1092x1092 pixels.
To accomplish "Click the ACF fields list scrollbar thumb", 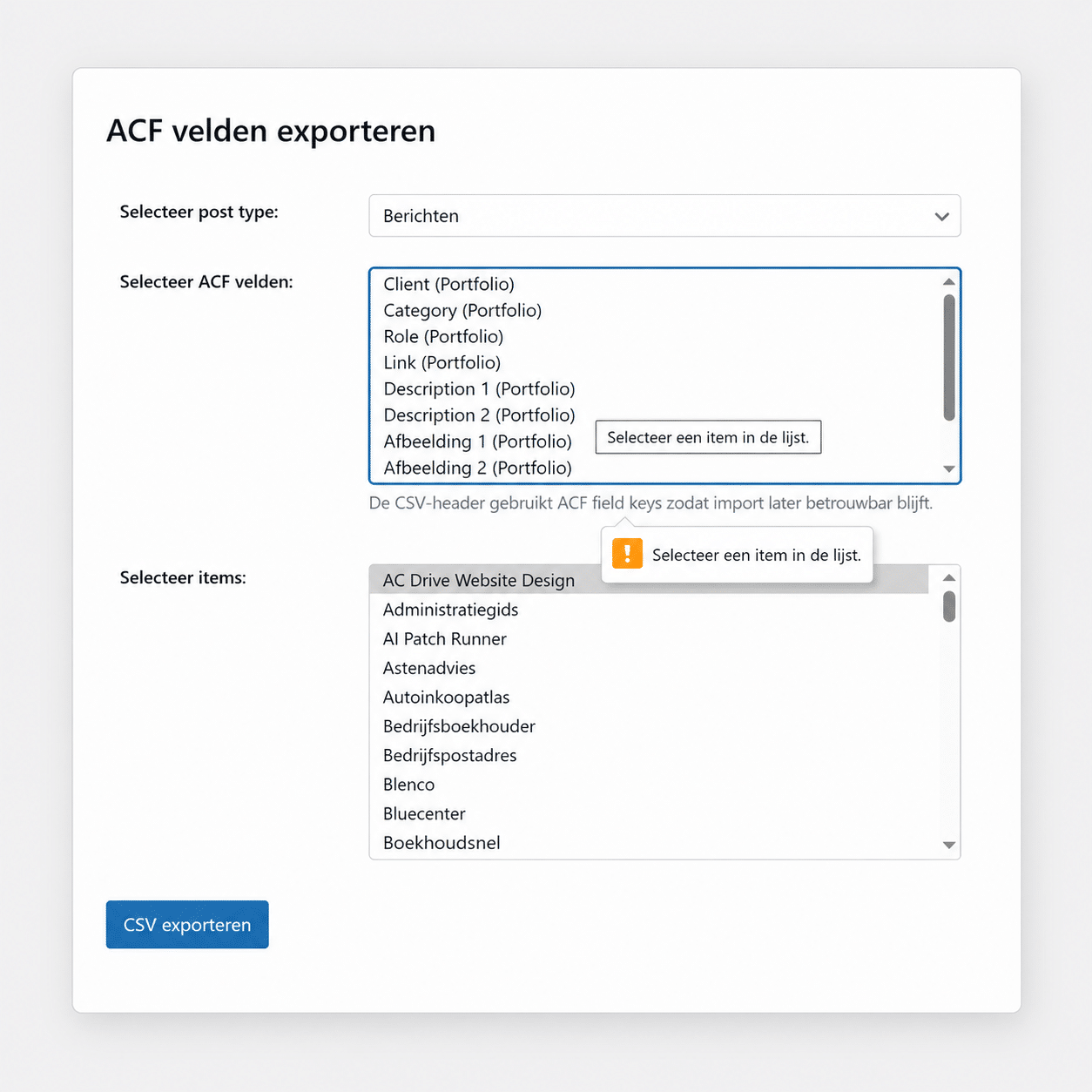I will 949,357.
